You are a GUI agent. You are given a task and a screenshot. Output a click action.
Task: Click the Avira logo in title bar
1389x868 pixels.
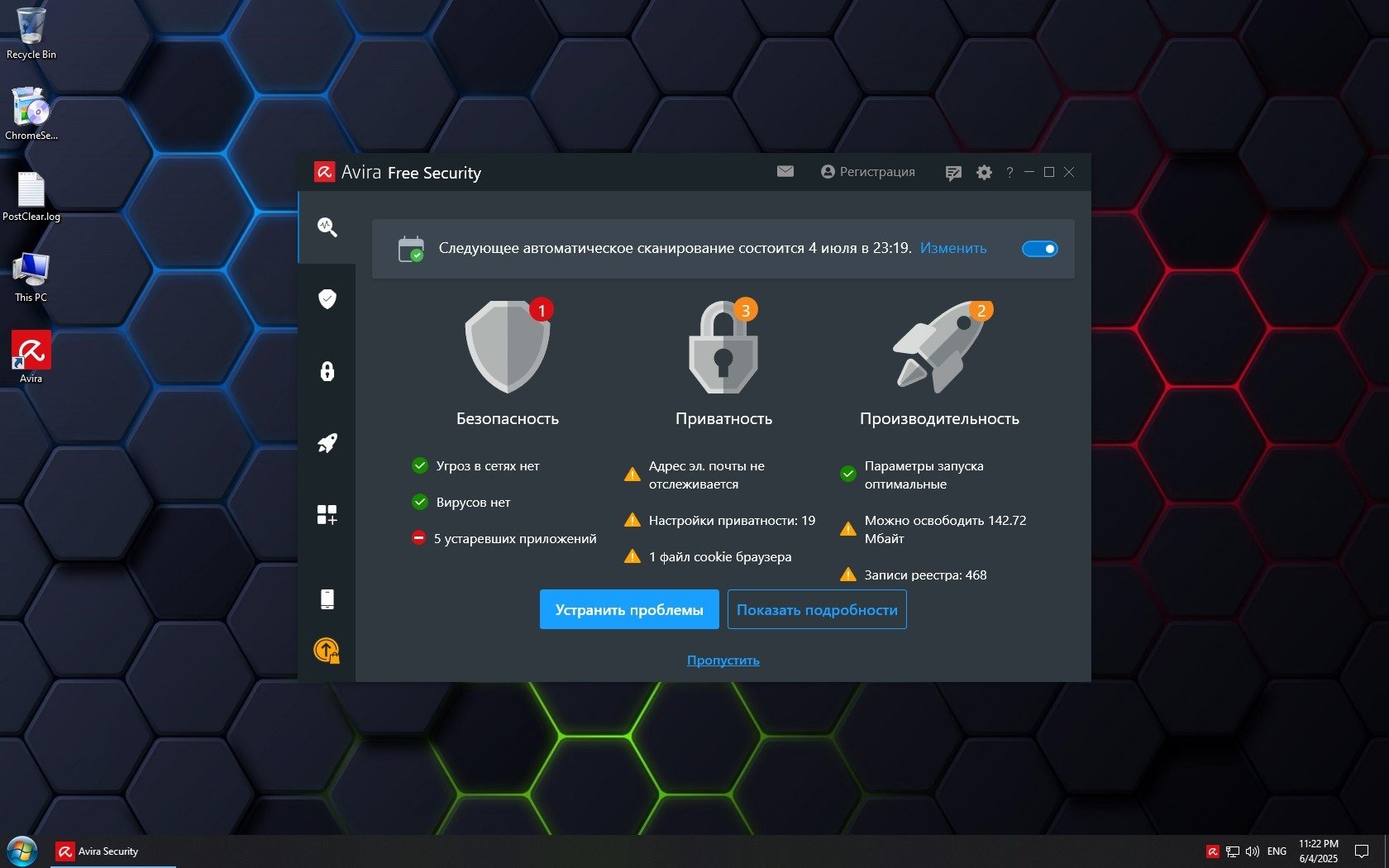tap(324, 172)
